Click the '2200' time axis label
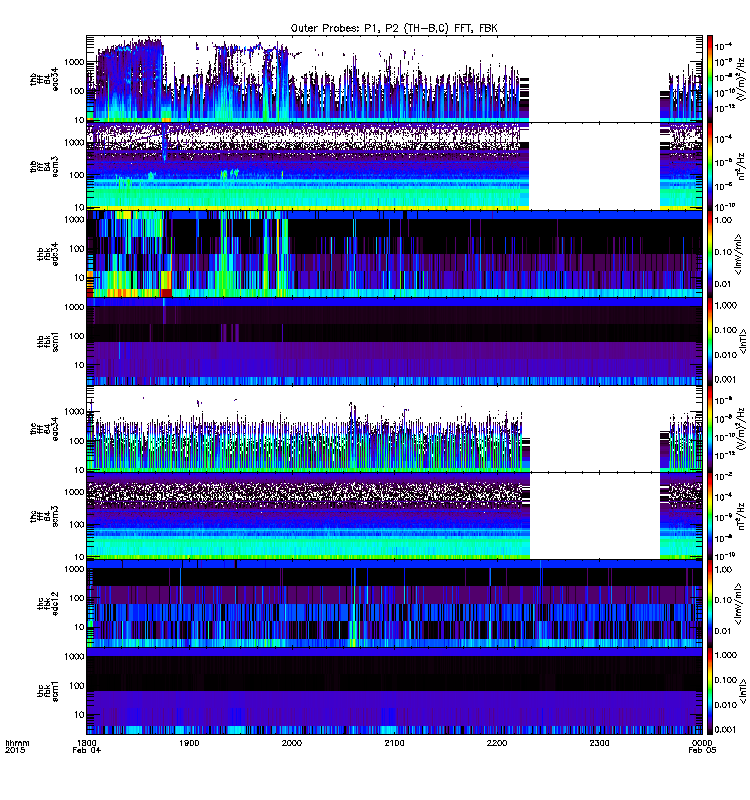 [496, 743]
